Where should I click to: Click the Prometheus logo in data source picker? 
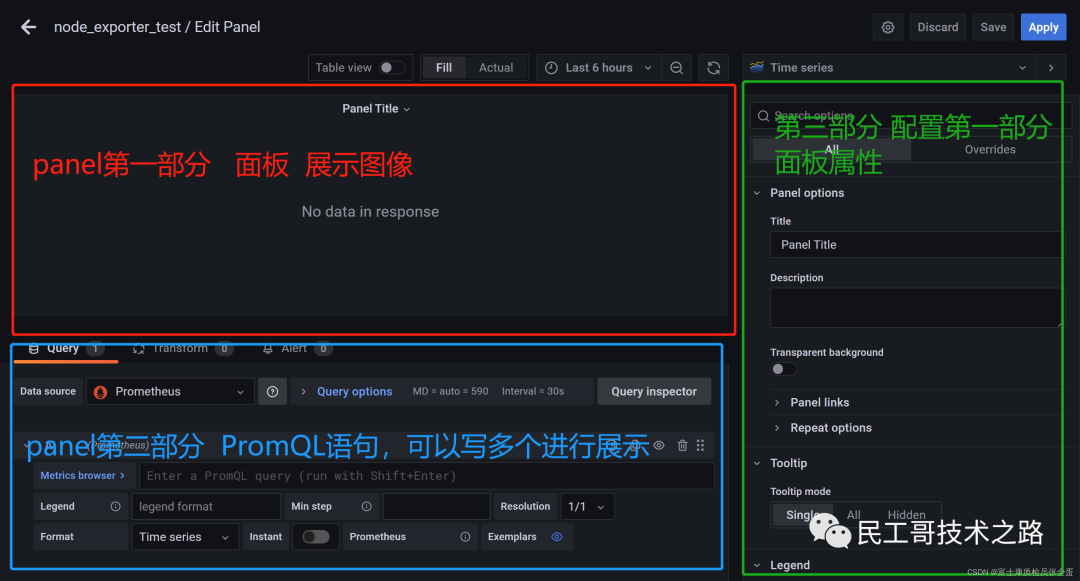coord(101,392)
